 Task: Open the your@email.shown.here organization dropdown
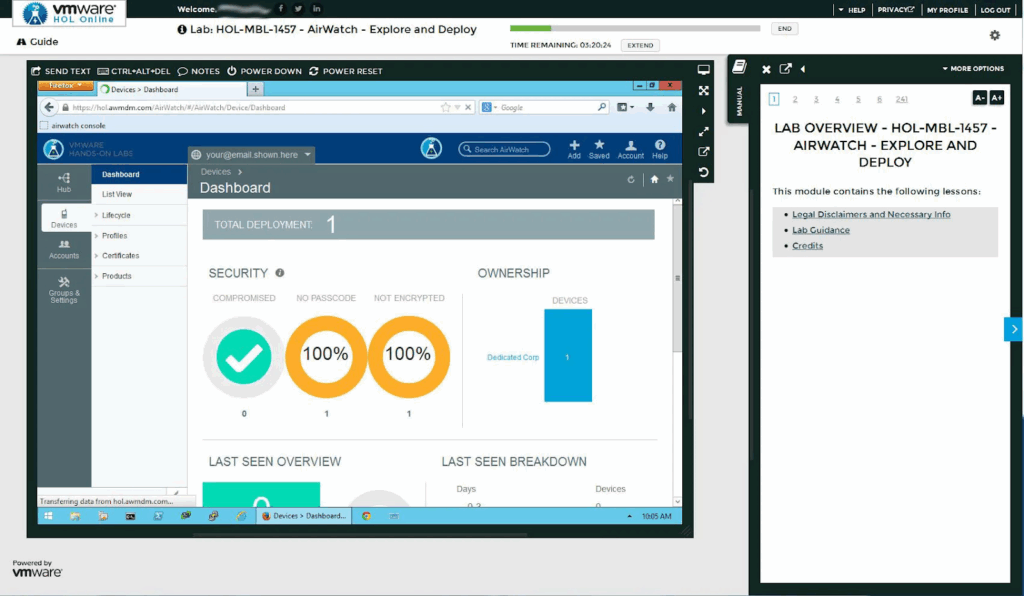(252, 155)
